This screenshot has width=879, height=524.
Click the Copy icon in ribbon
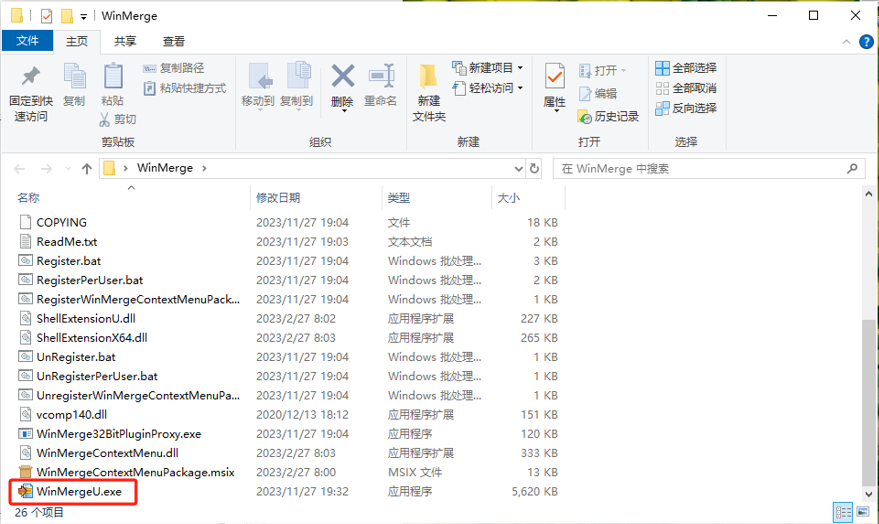coord(74,76)
